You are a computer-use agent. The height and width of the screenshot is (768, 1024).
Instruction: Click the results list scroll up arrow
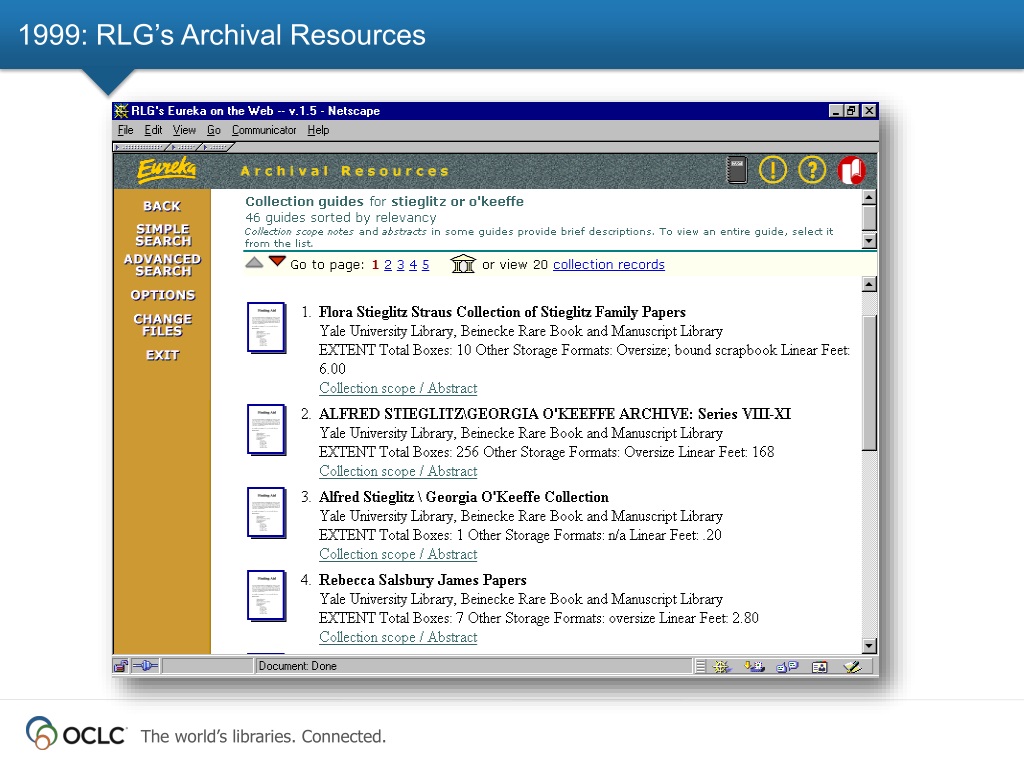[x=869, y=284]
